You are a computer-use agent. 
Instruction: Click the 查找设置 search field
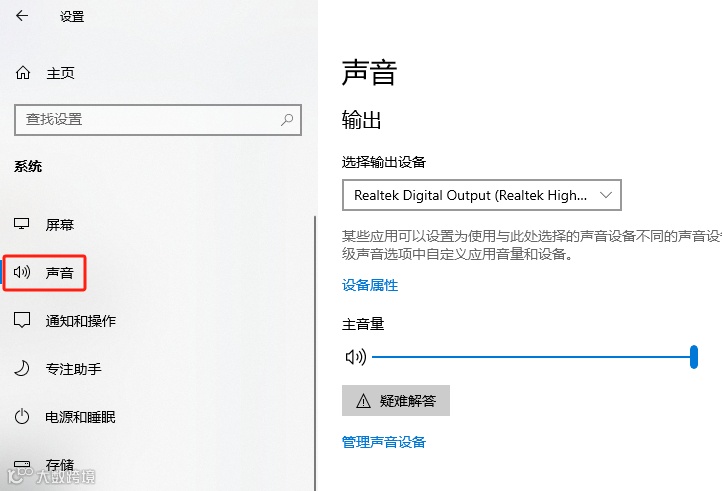tap(158, 120)
